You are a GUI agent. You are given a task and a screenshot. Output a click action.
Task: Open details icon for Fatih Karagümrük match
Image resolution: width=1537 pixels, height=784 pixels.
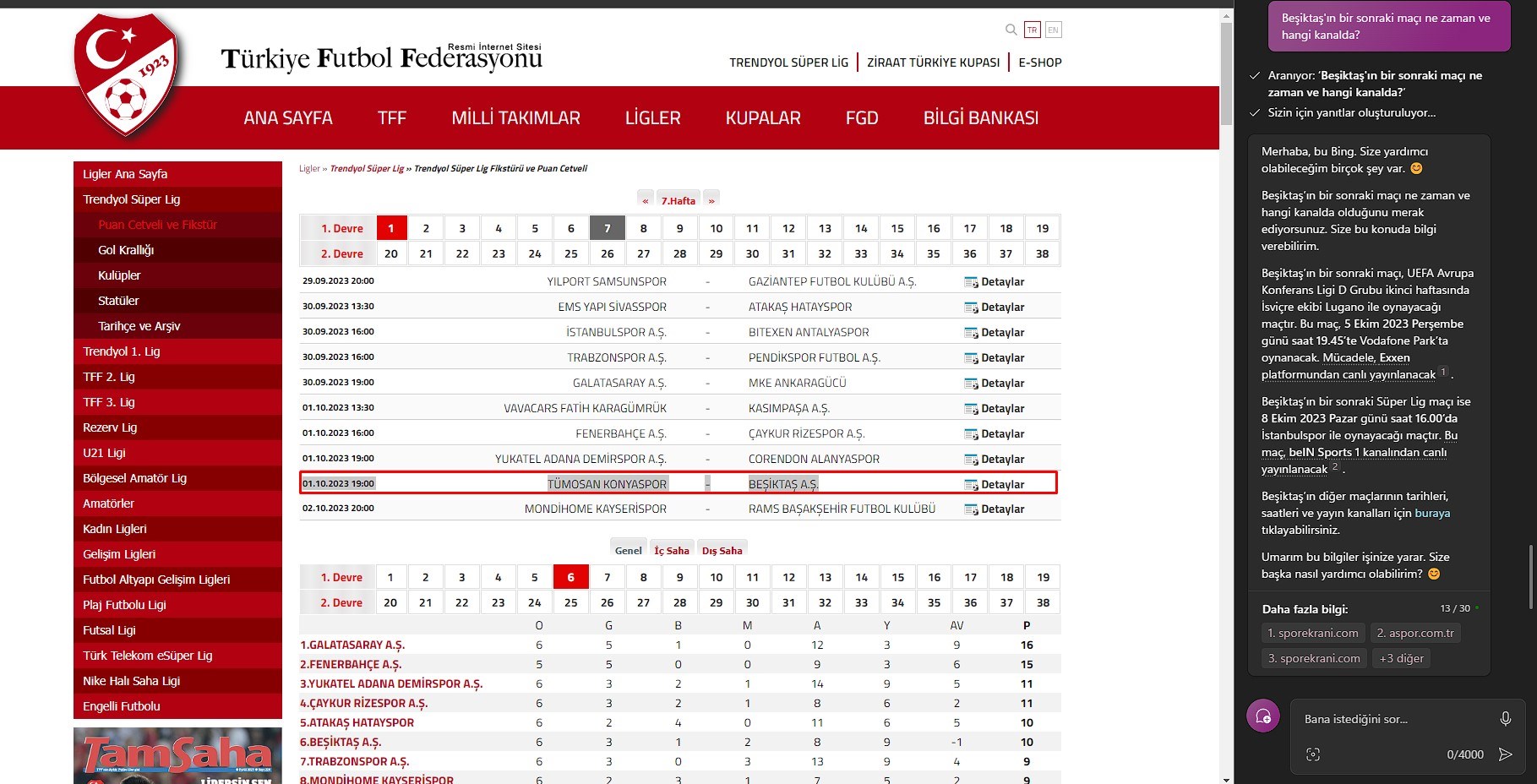[971, 409]
